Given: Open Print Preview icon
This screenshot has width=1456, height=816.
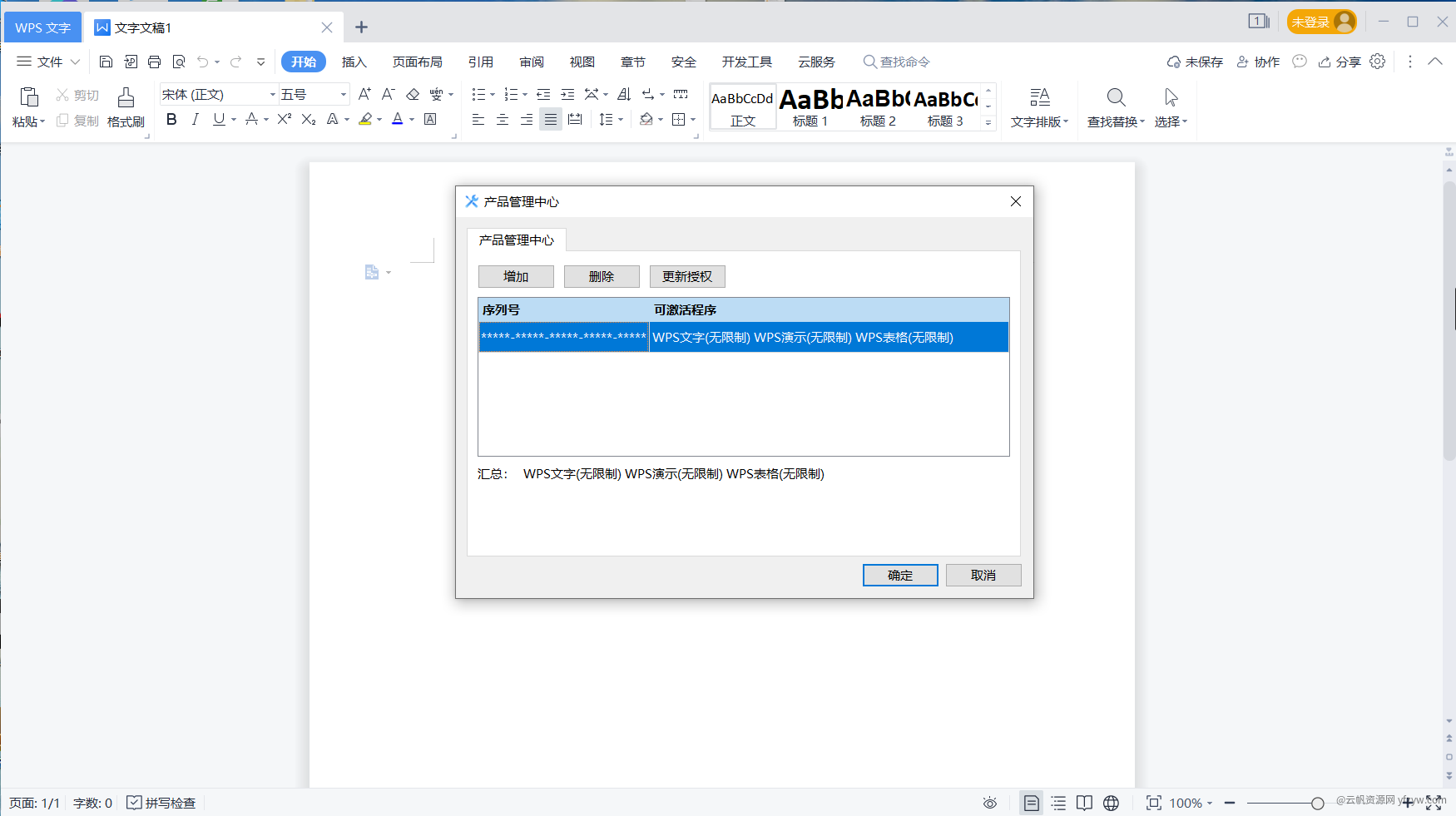Looking at the screenshot, I should tap(179, 62).
